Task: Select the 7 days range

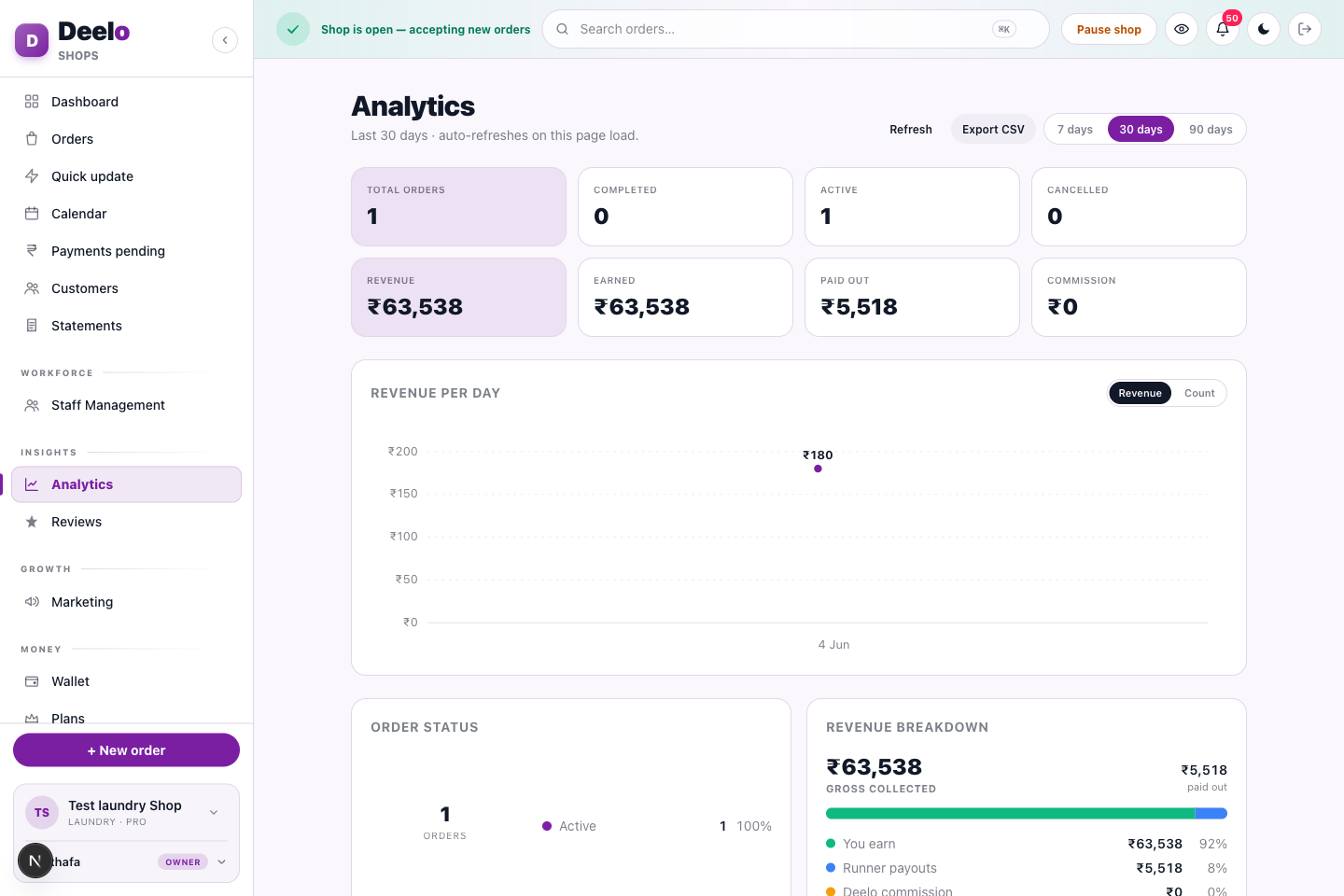Action: coord(1075,129)
